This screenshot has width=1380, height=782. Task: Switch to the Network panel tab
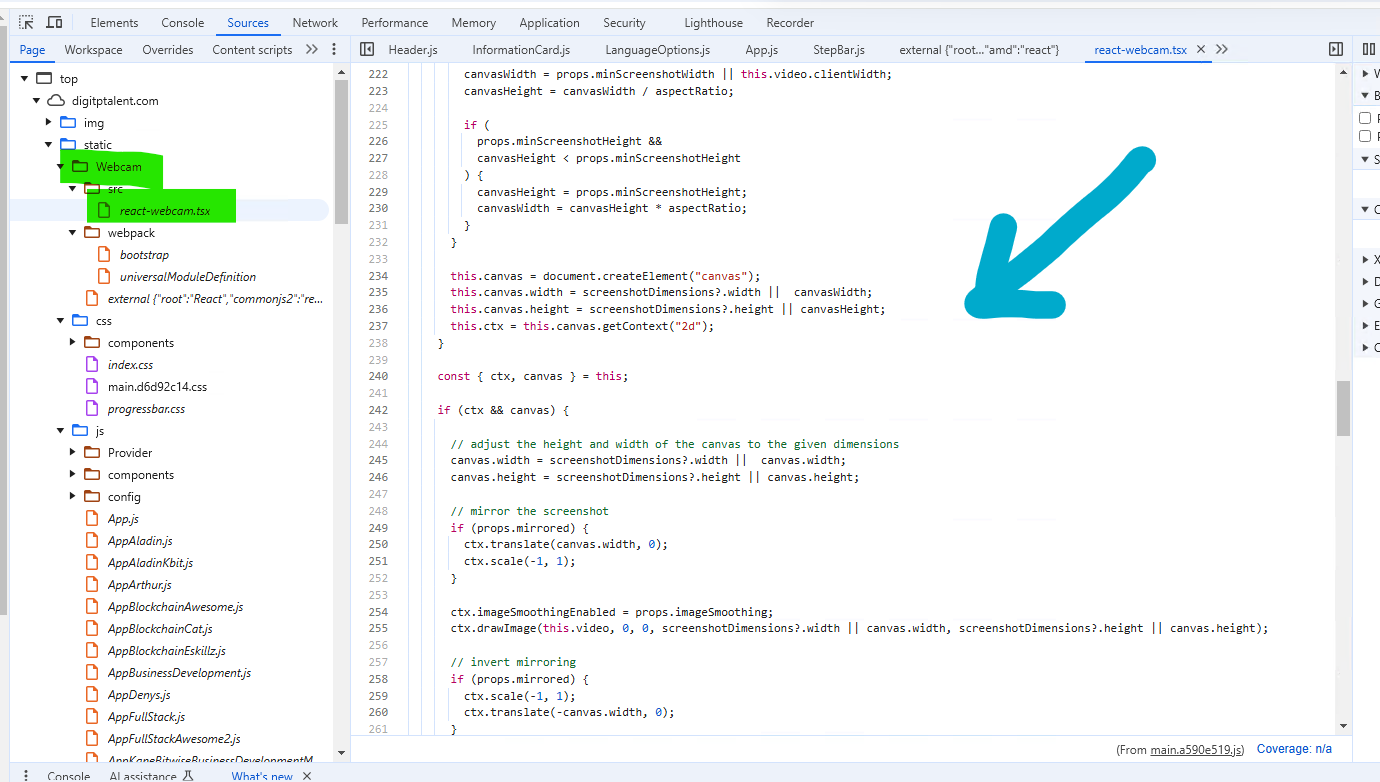coord(315,22)
